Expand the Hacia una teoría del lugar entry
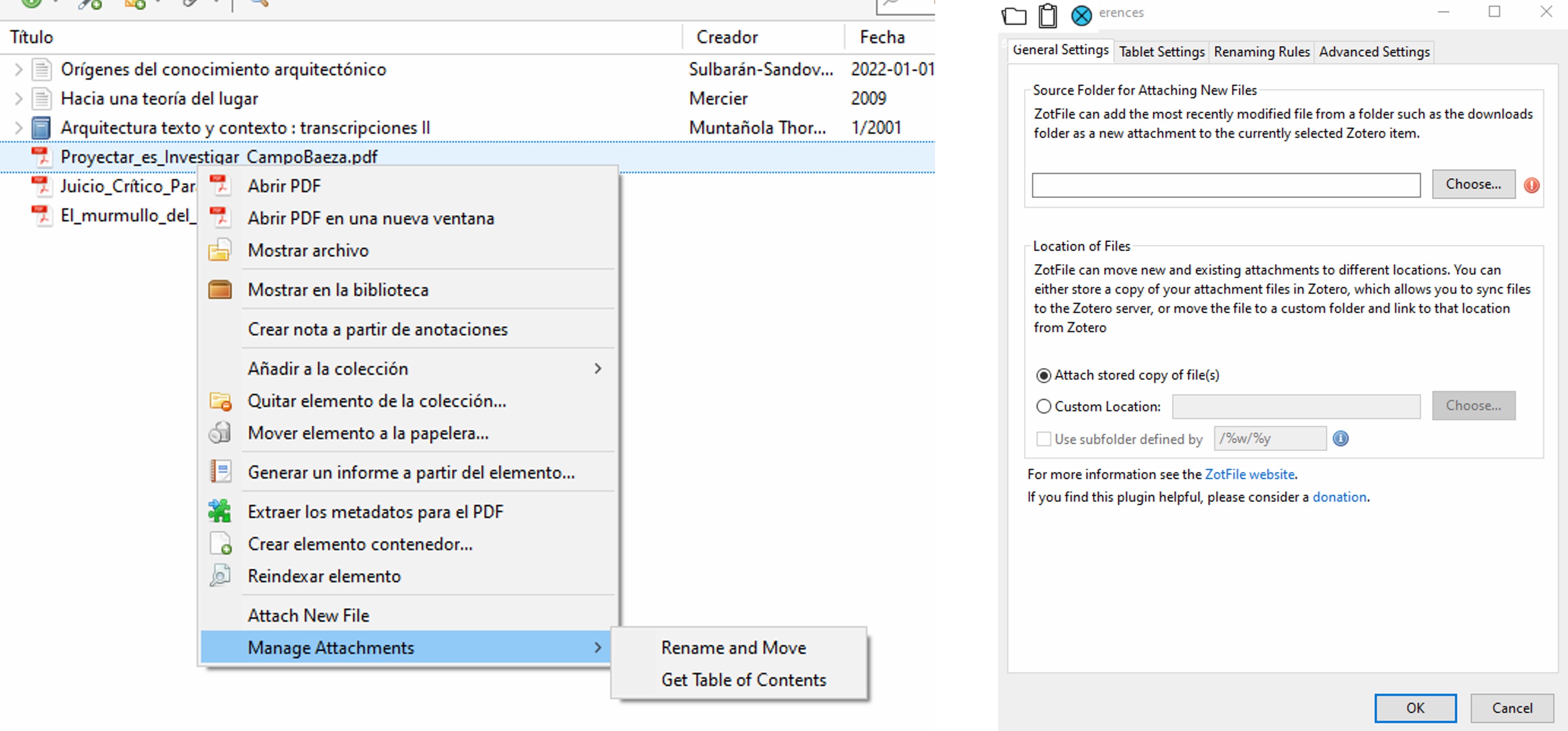This screenshot has height=731, width=1568. (18, 98)
